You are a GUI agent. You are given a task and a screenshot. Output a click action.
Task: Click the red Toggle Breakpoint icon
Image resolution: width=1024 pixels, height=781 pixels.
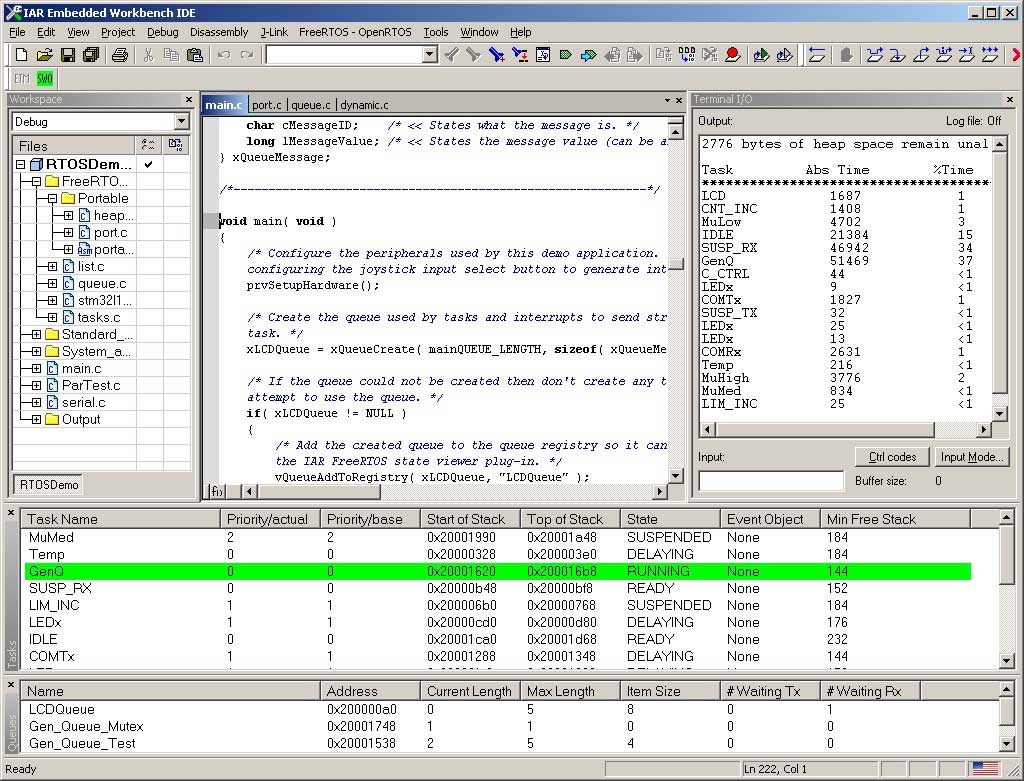pos(733,55)
